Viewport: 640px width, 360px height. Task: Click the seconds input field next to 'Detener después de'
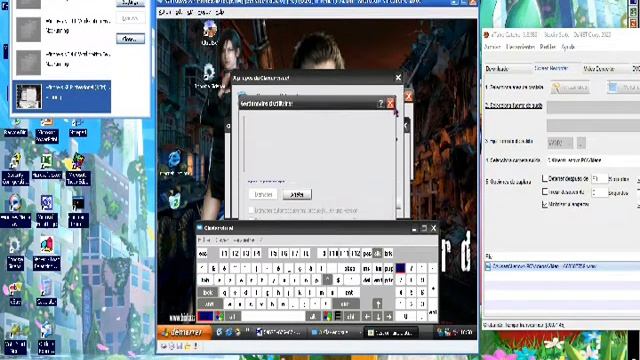point(599,178)
